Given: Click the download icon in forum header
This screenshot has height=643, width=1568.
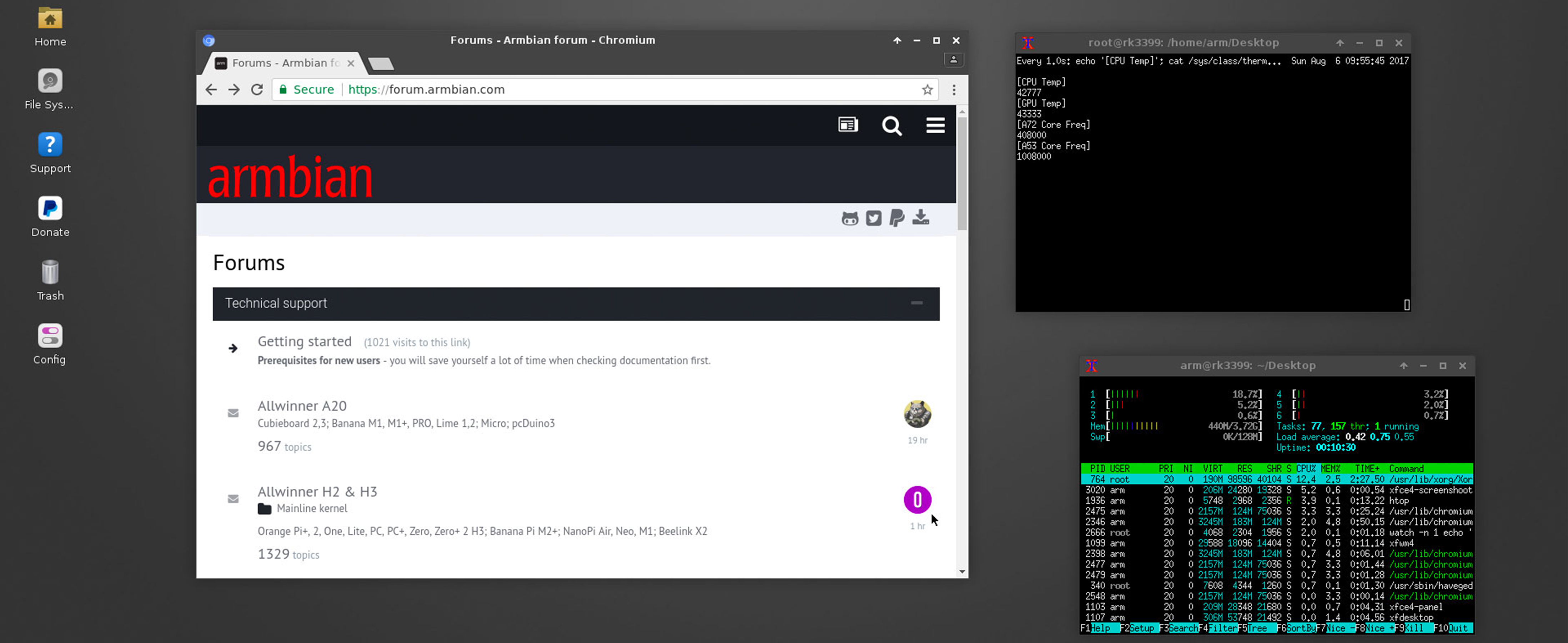Looking at the screenshot, I should click(x=920, y=218).
